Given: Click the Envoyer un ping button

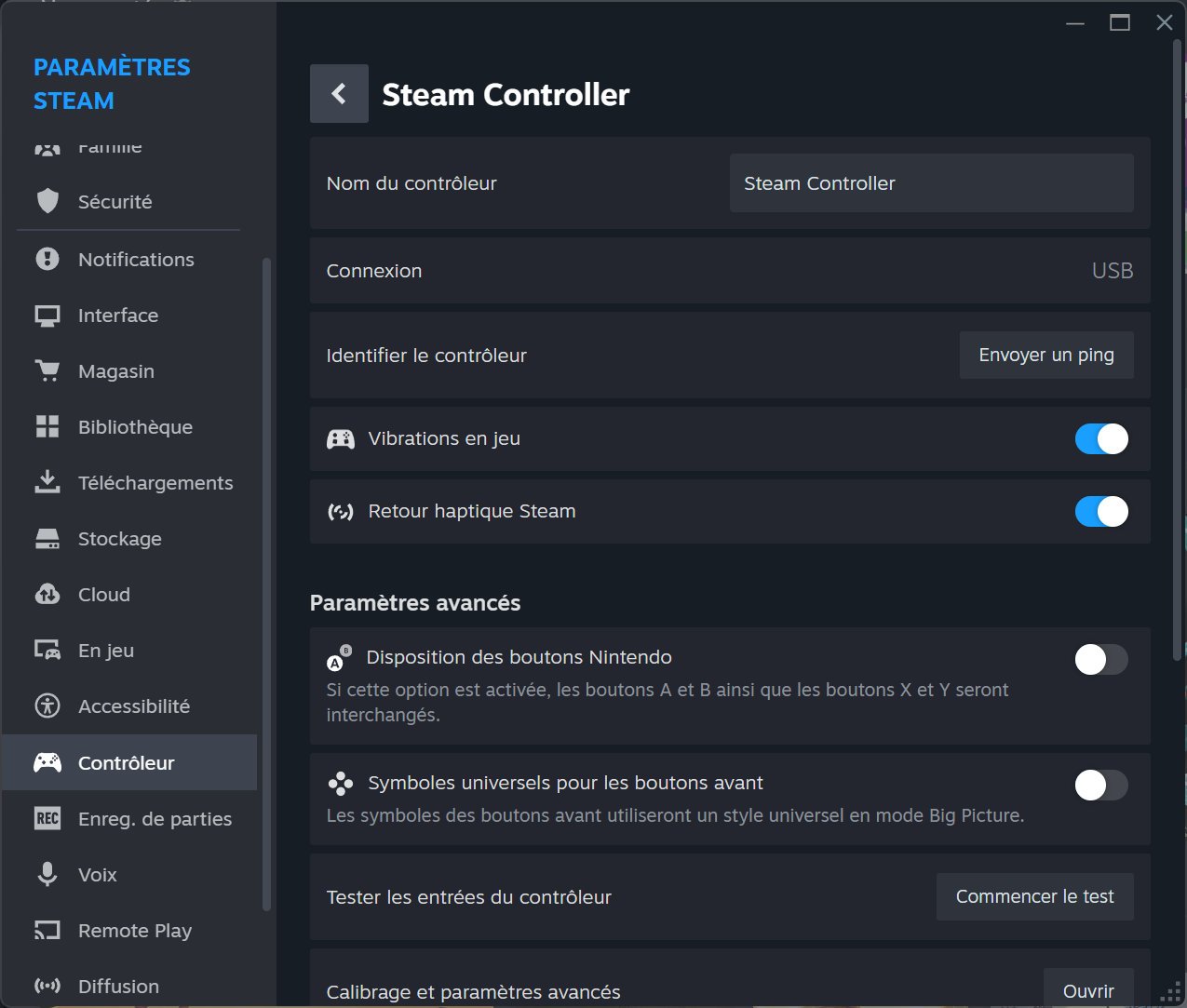Looking at the screenshot, I should pos(1046,355).
